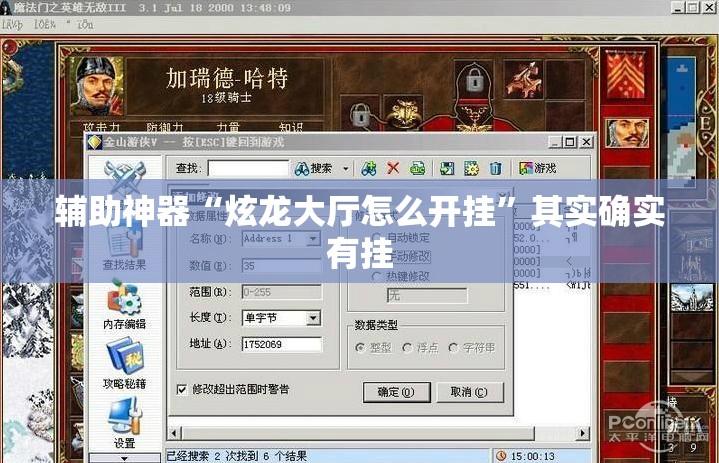
Task: Maximize the 金山游侠V window
Action: 570,142
